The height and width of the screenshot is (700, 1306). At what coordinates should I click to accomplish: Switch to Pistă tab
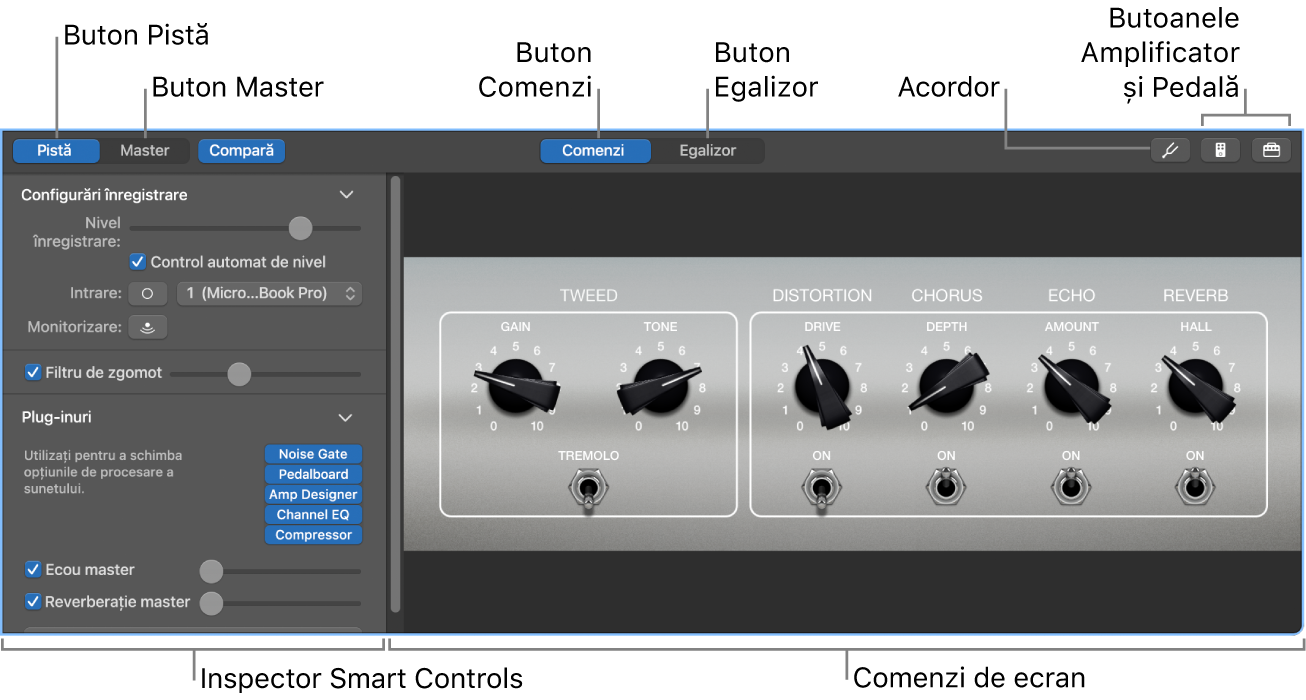[x=56, y=151]
